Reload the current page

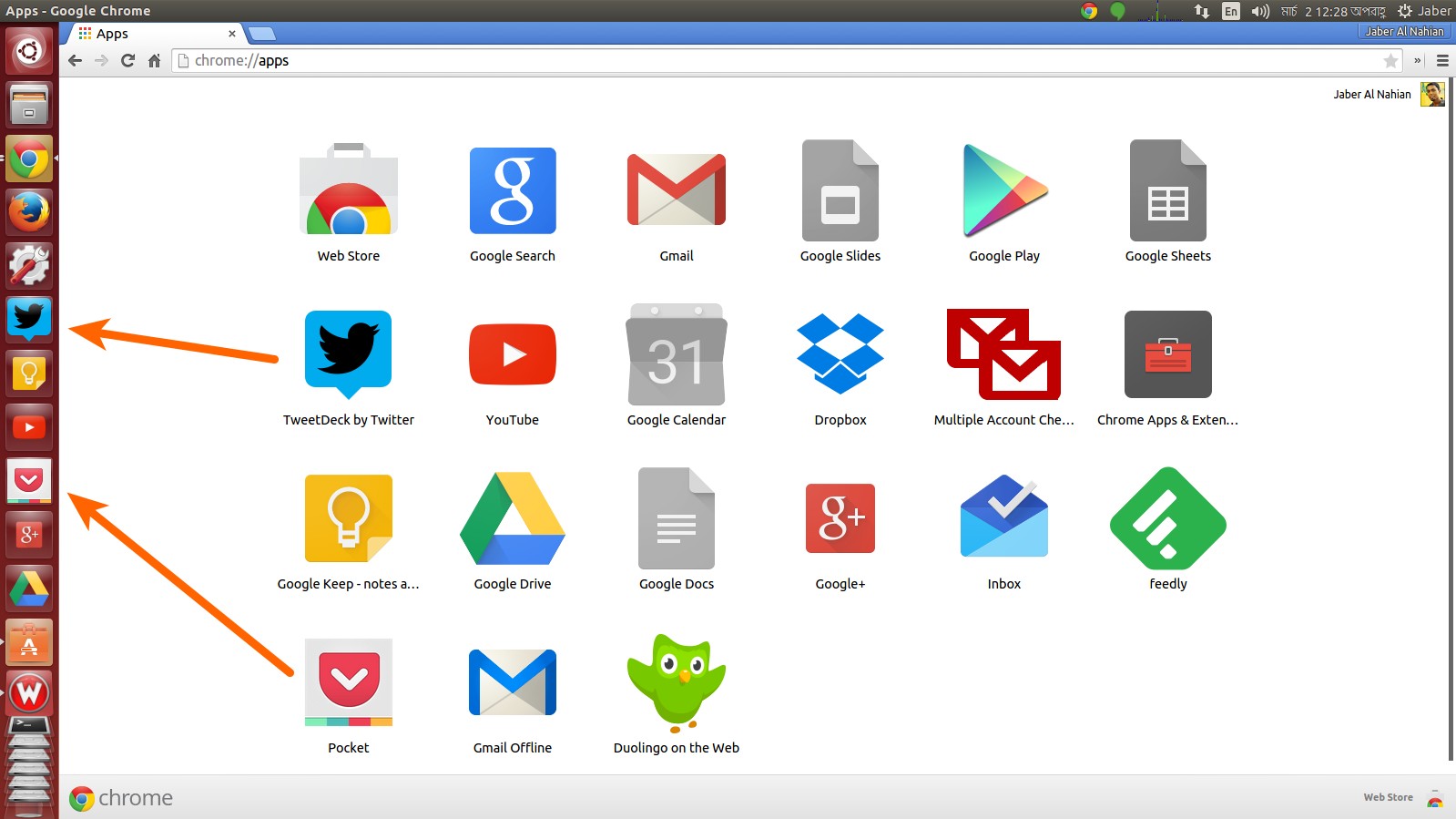128,61
